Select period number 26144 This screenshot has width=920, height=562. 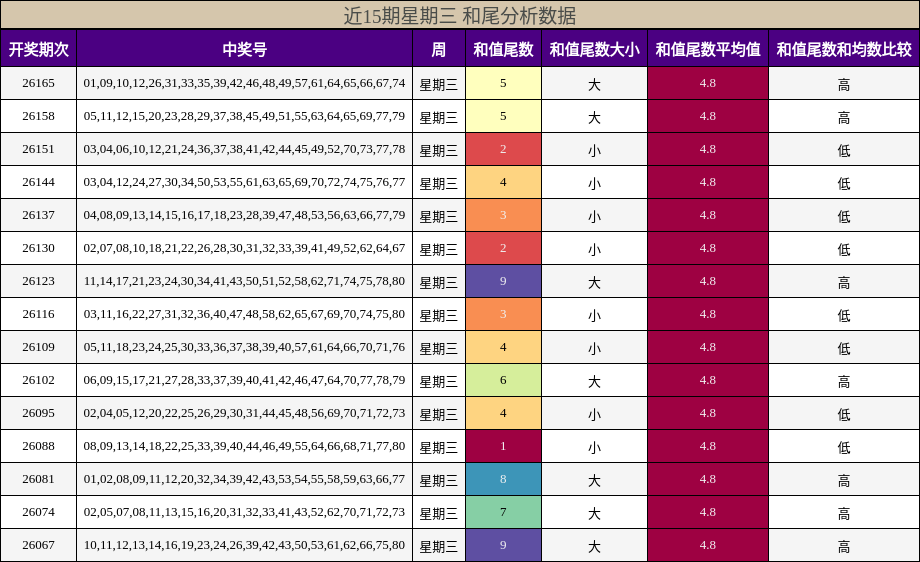pos(39,182)
